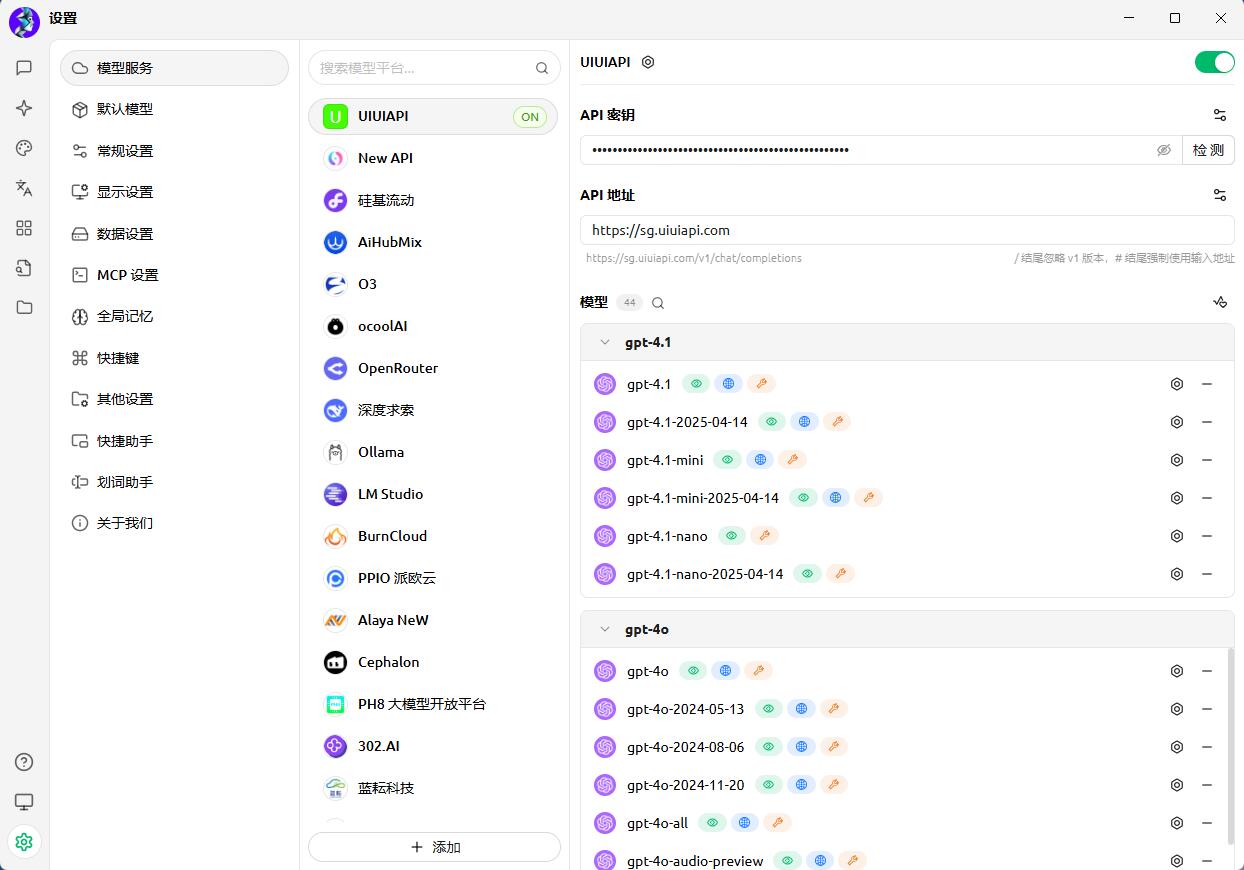
Task: Click the 检测 API key check button
Action: coord(1208,150)
